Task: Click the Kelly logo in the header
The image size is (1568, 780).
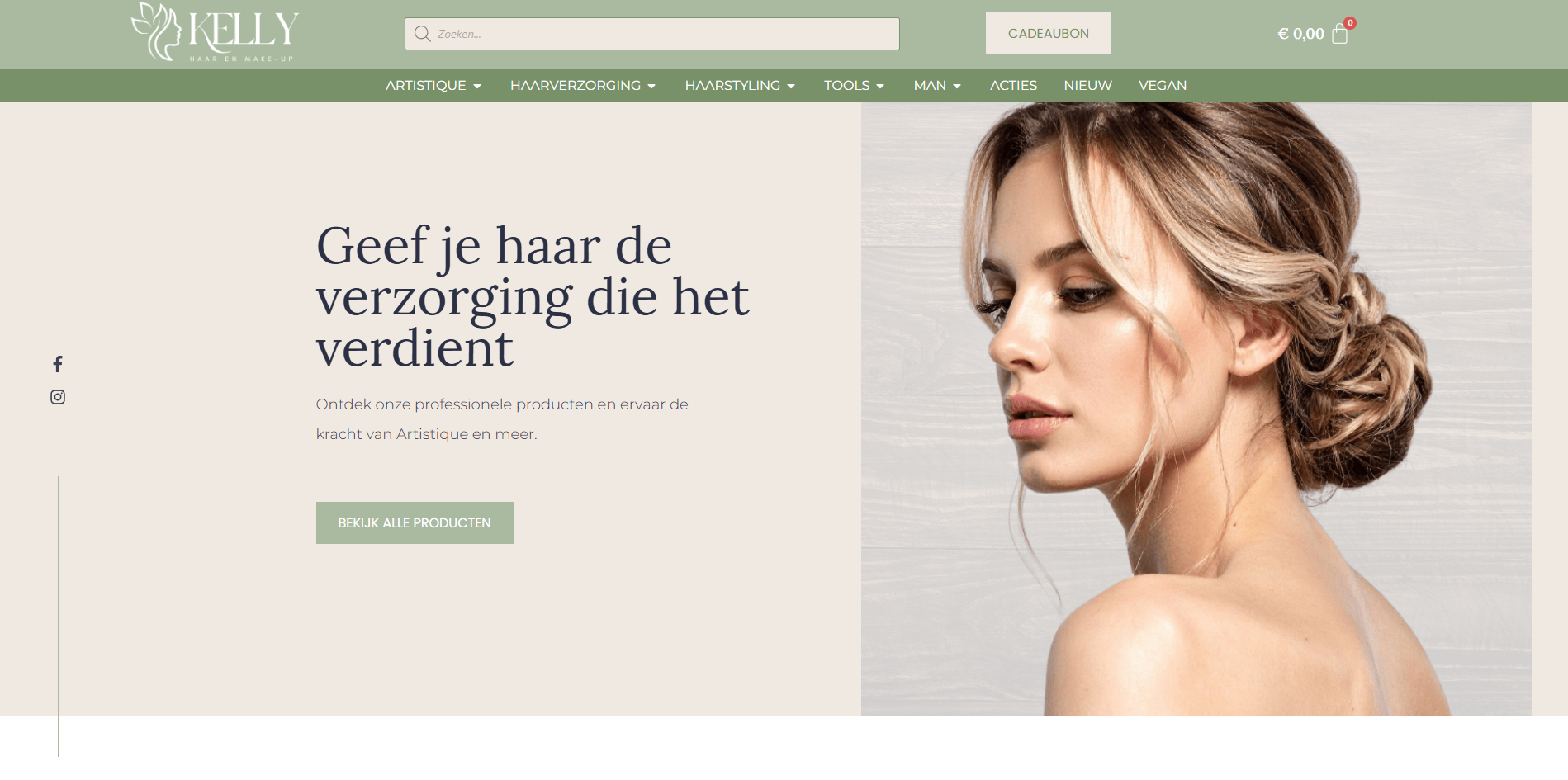Action: point(215,33)
